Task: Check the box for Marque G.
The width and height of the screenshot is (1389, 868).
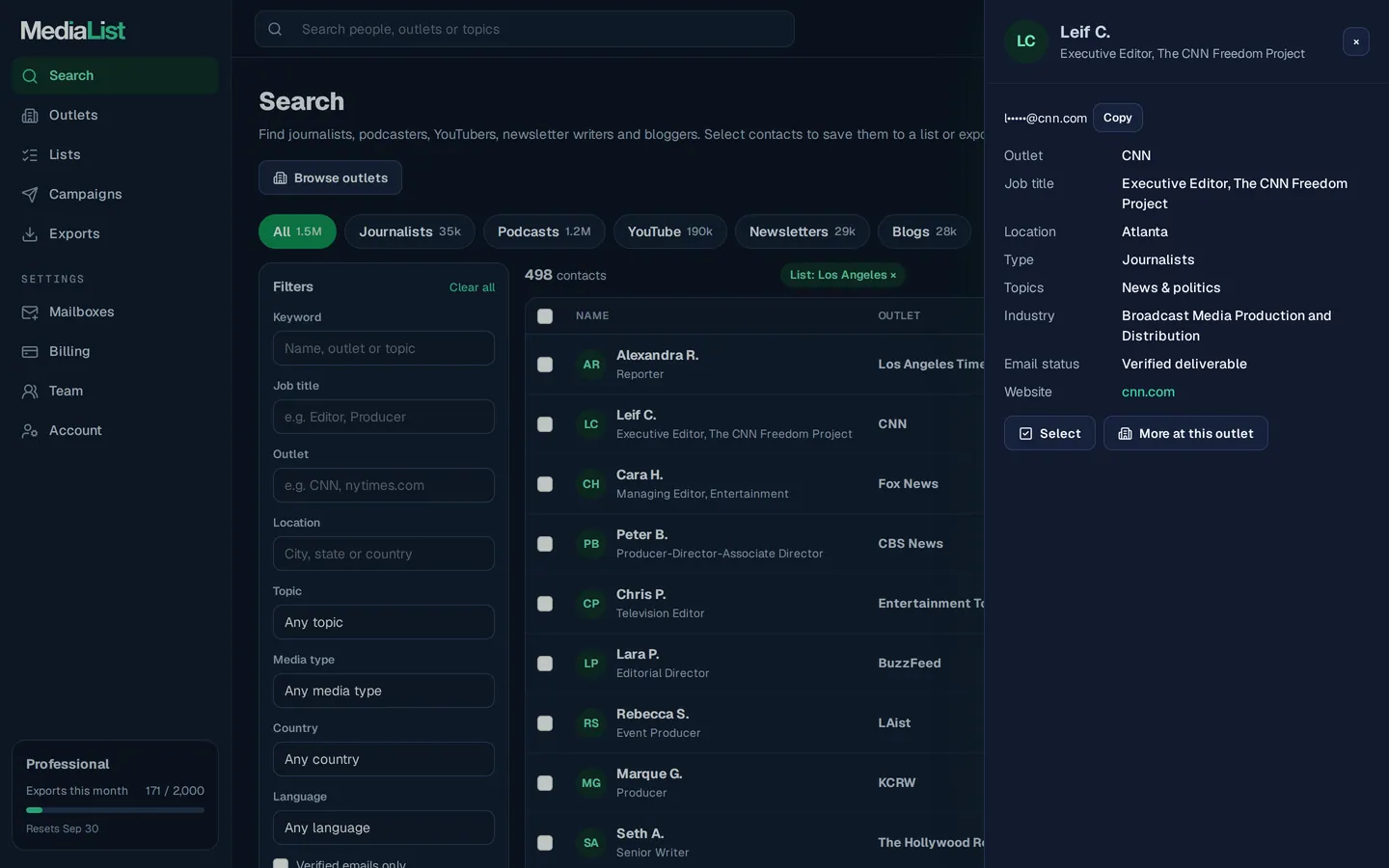Action: point(545,783)
